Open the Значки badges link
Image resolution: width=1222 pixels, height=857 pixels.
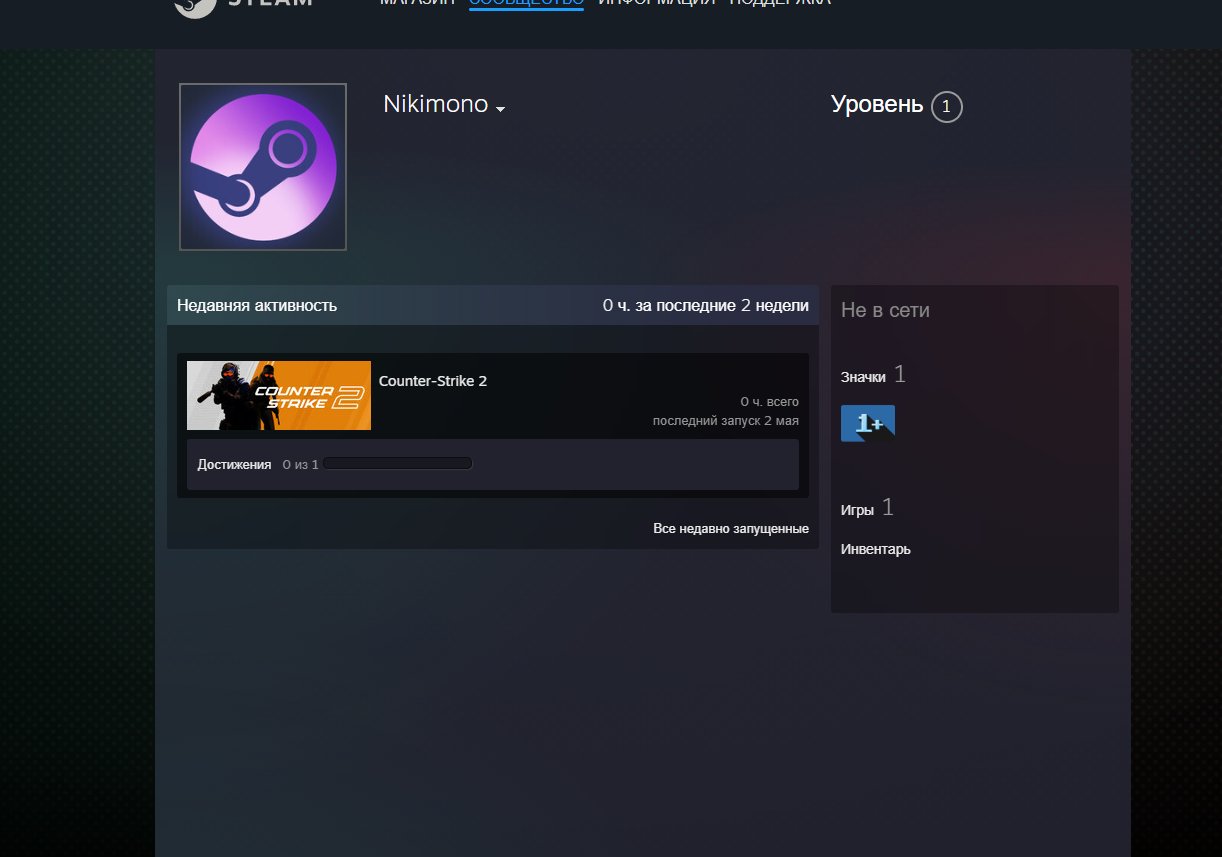[x=863, y=377]
